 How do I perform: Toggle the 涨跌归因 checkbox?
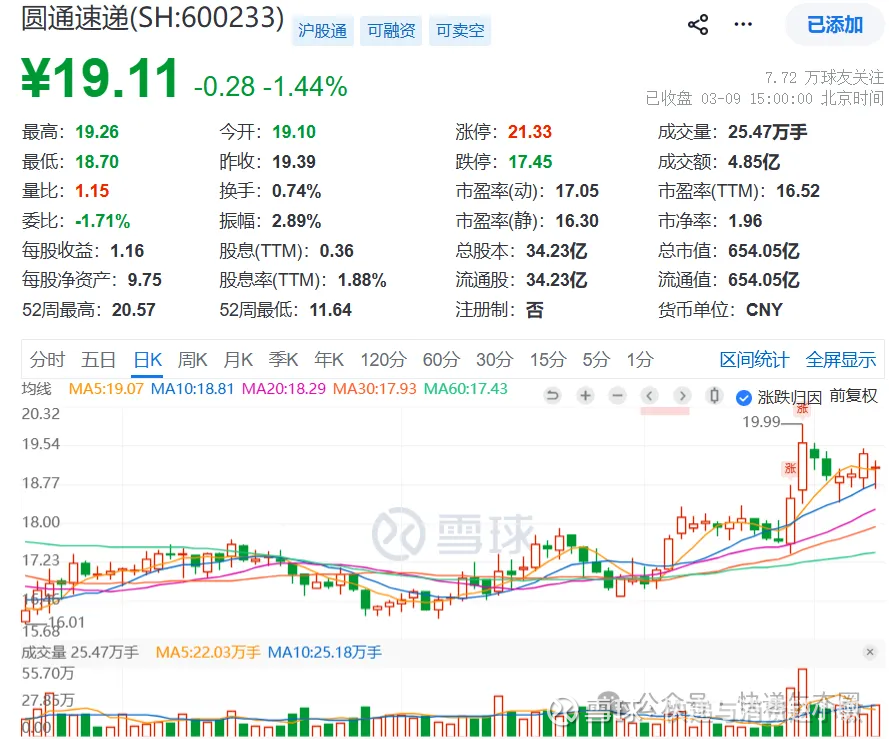743,398
